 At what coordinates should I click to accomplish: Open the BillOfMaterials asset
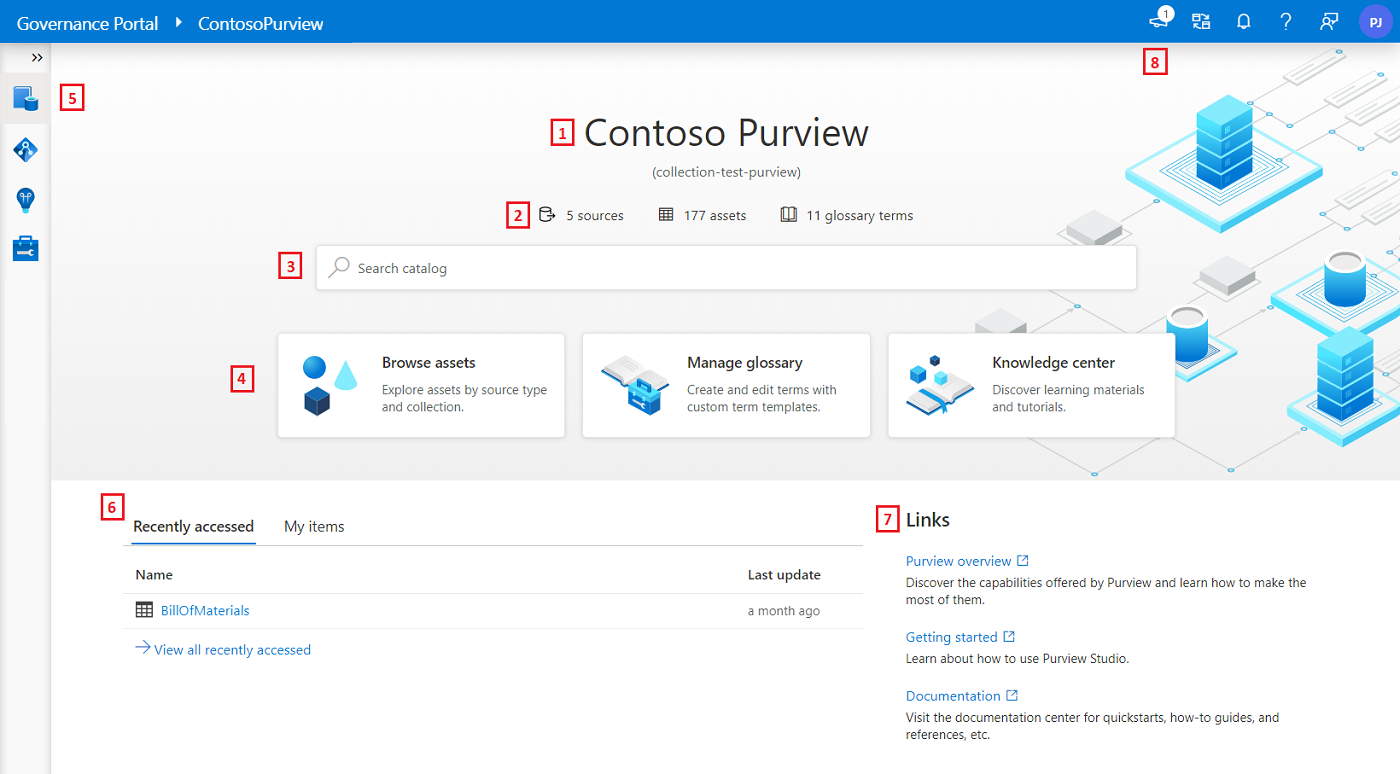[205, 610]
